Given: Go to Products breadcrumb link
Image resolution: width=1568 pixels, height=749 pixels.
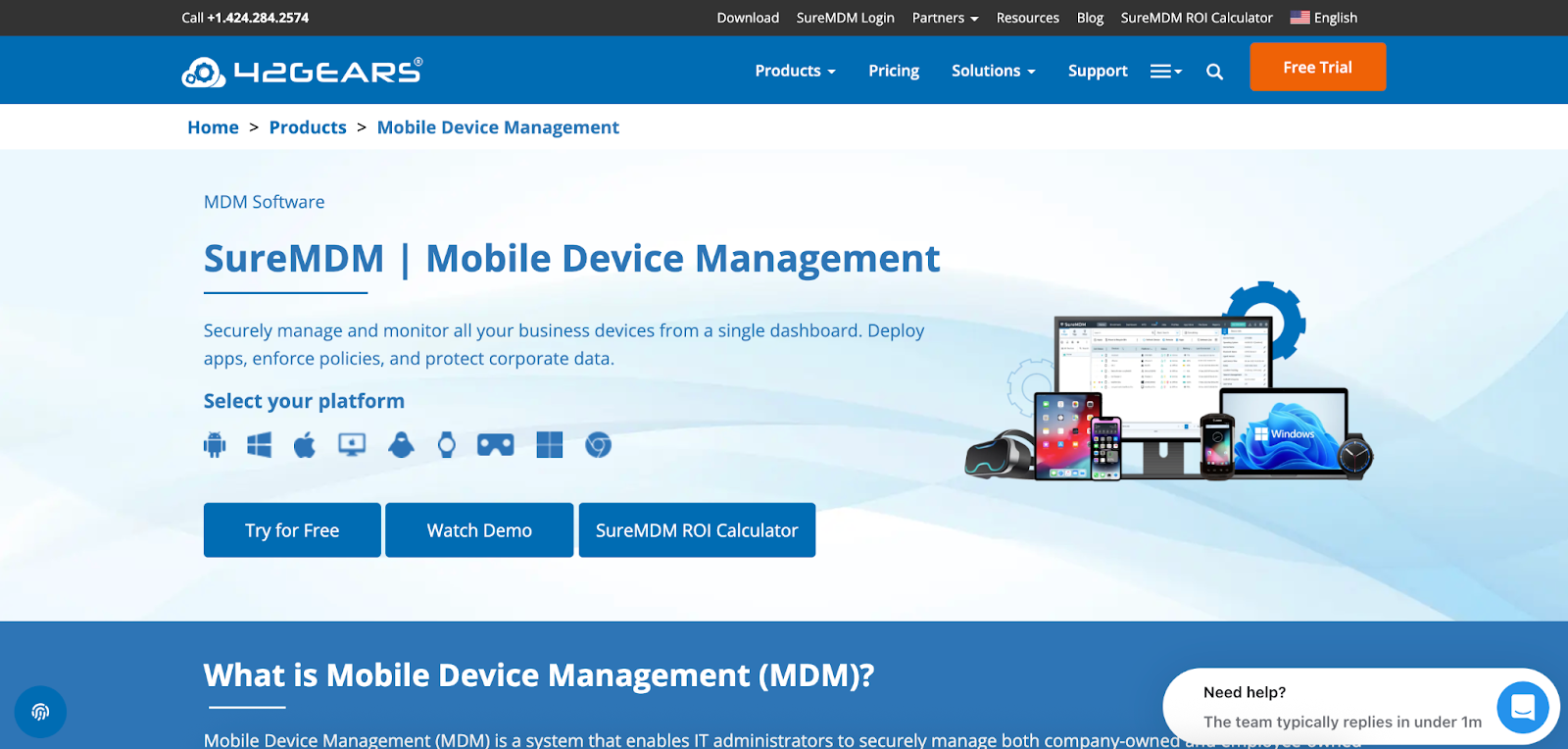Looking at the screenshot, I should tap(308, 127).
